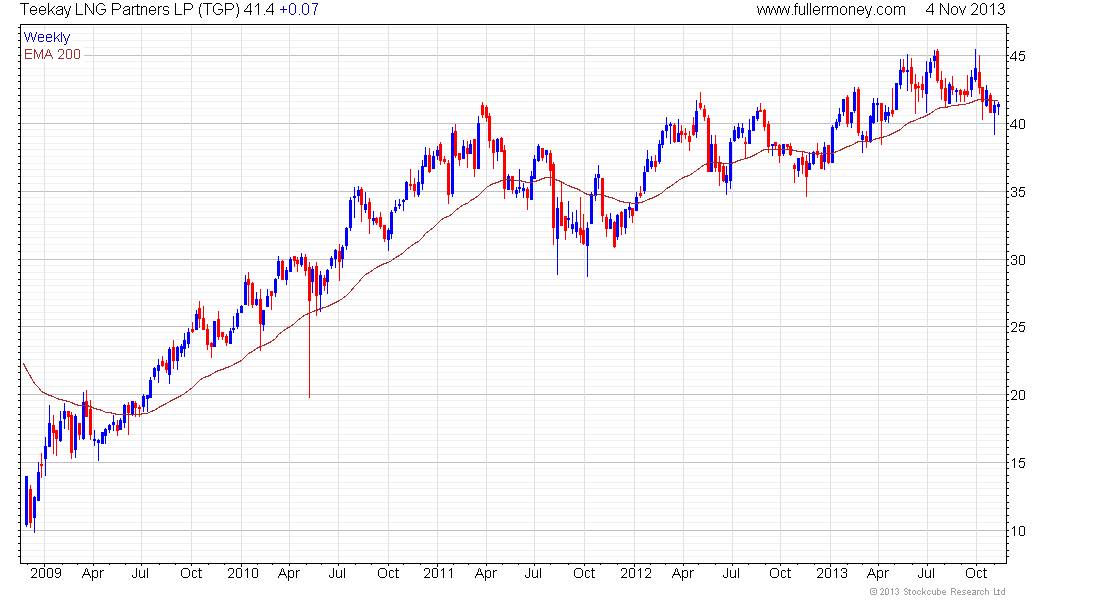Click the '© 2013 Stockcube Research Ltd' copyright text
Screen dimensions: 1100x600
point(938,592)
